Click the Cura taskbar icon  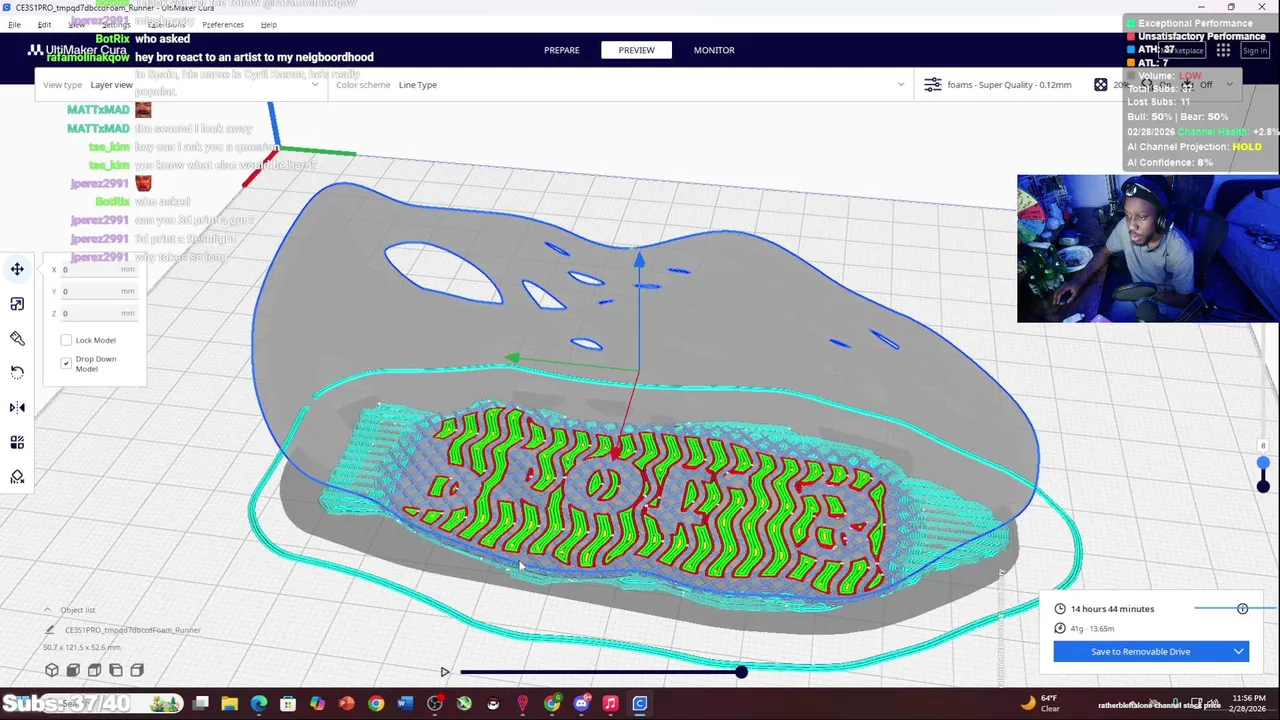(640, 704)
